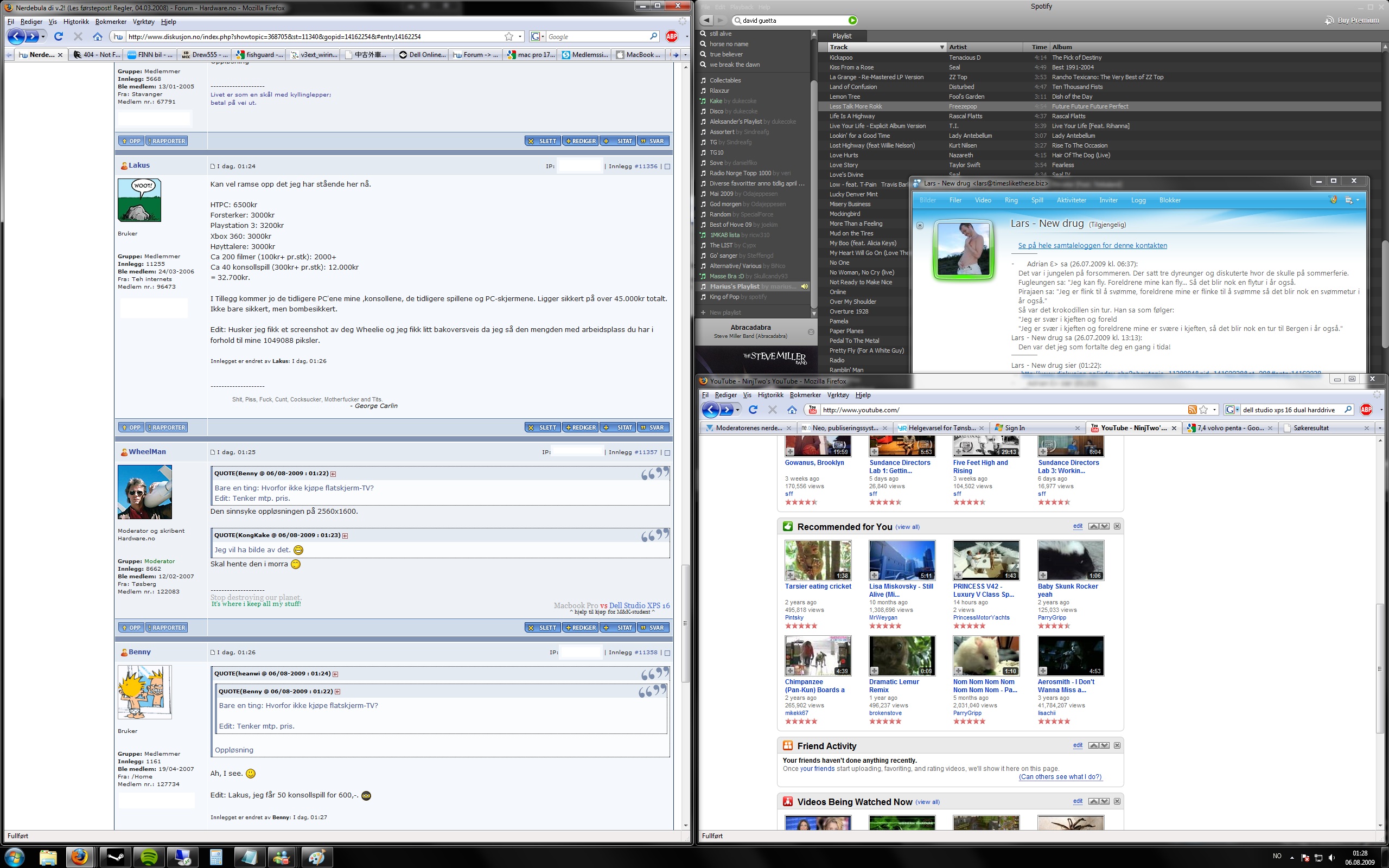Open the Historikk menu in the YouTube window
This screenshot has width=1389, height=868.
tap(770, 395)
